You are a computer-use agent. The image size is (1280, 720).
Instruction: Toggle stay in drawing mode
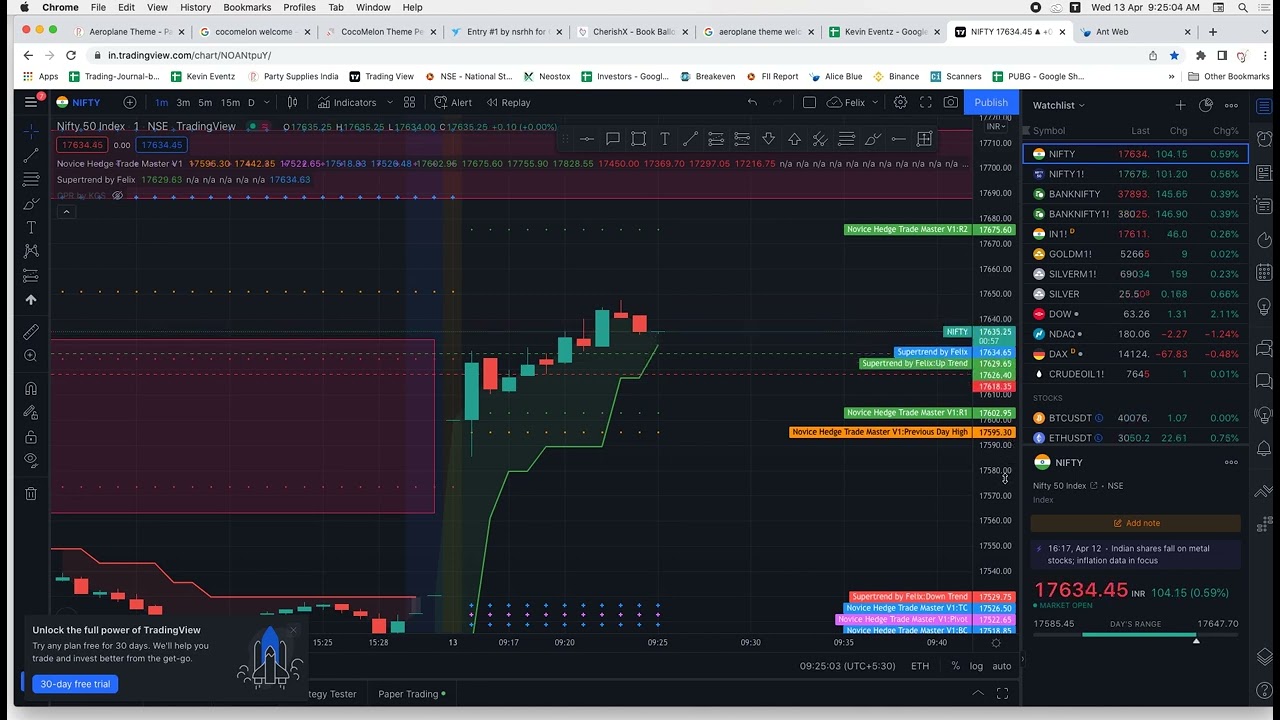[31, 412]
